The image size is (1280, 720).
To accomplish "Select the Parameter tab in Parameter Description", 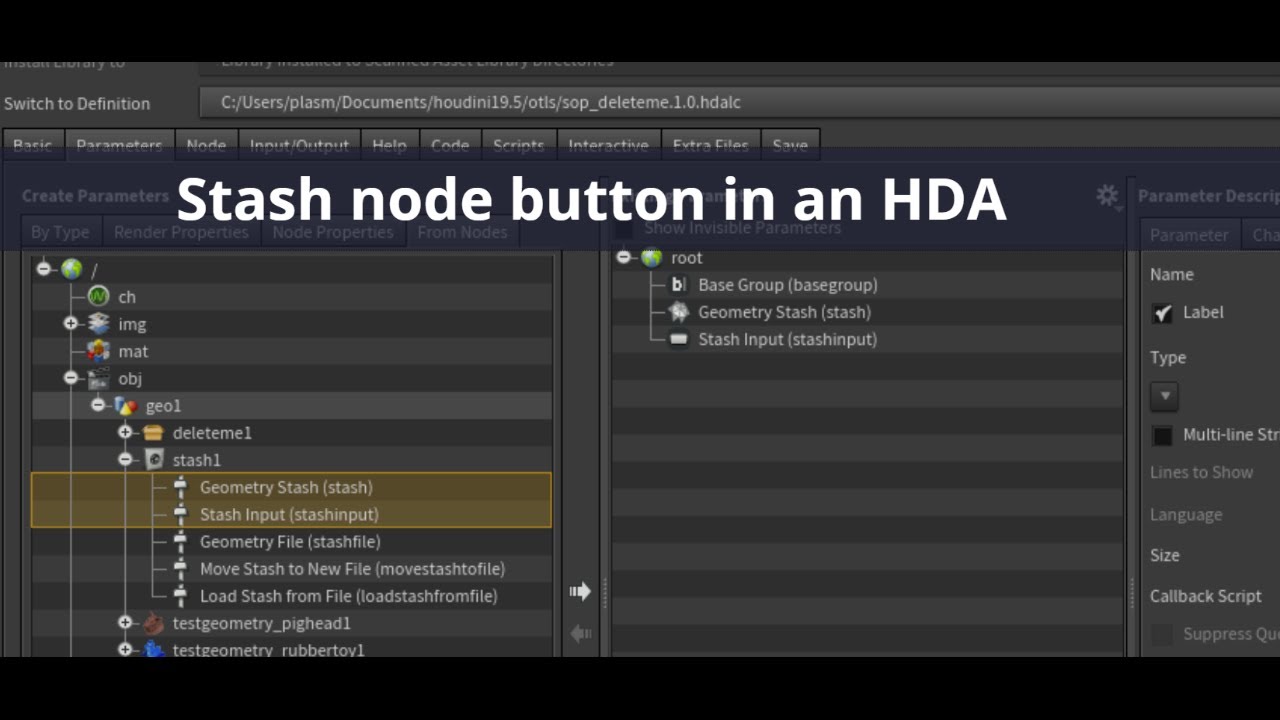I will tap(1189, 235).
